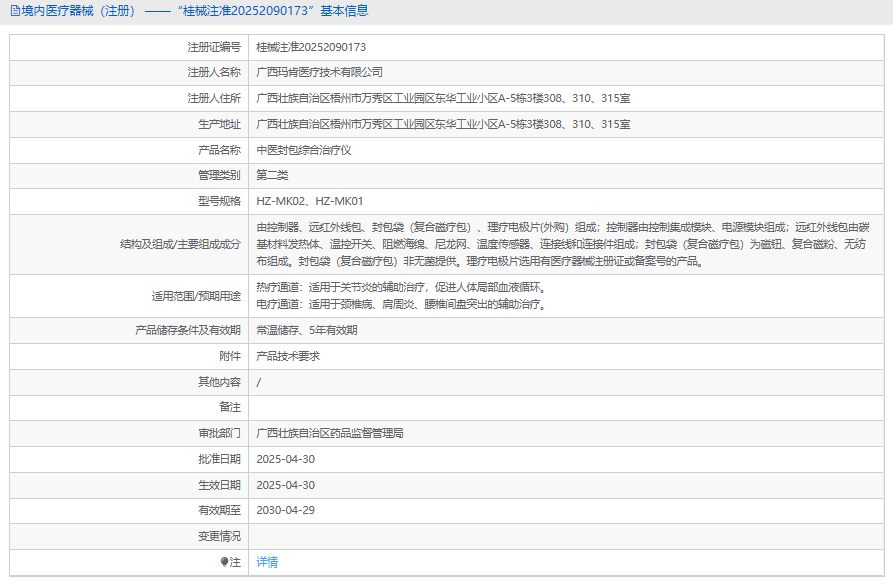Viewport: 893px width, 584px height.
Task: Click the 注册人住所 address value
Action: (x=443, y=99)
